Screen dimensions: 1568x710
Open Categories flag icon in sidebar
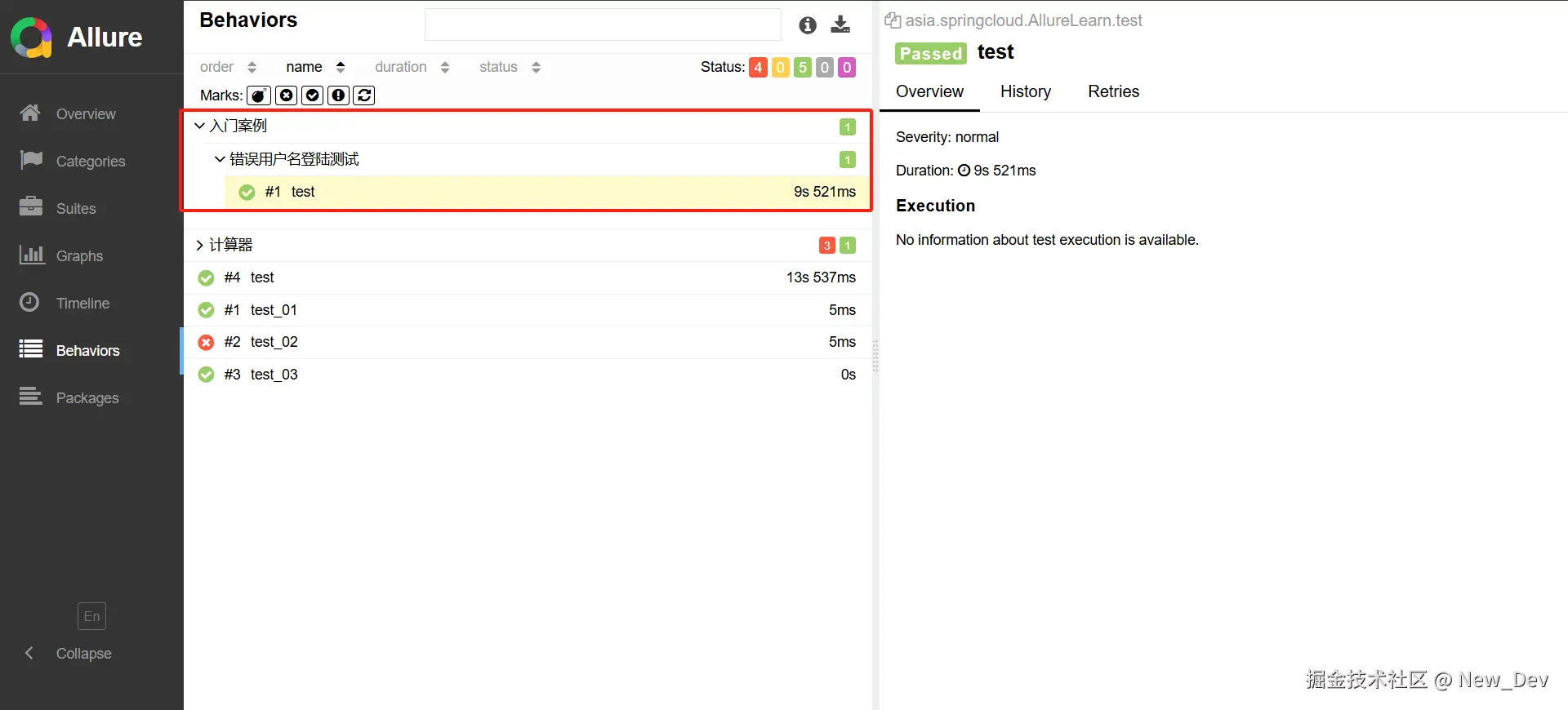coord(31,160)
